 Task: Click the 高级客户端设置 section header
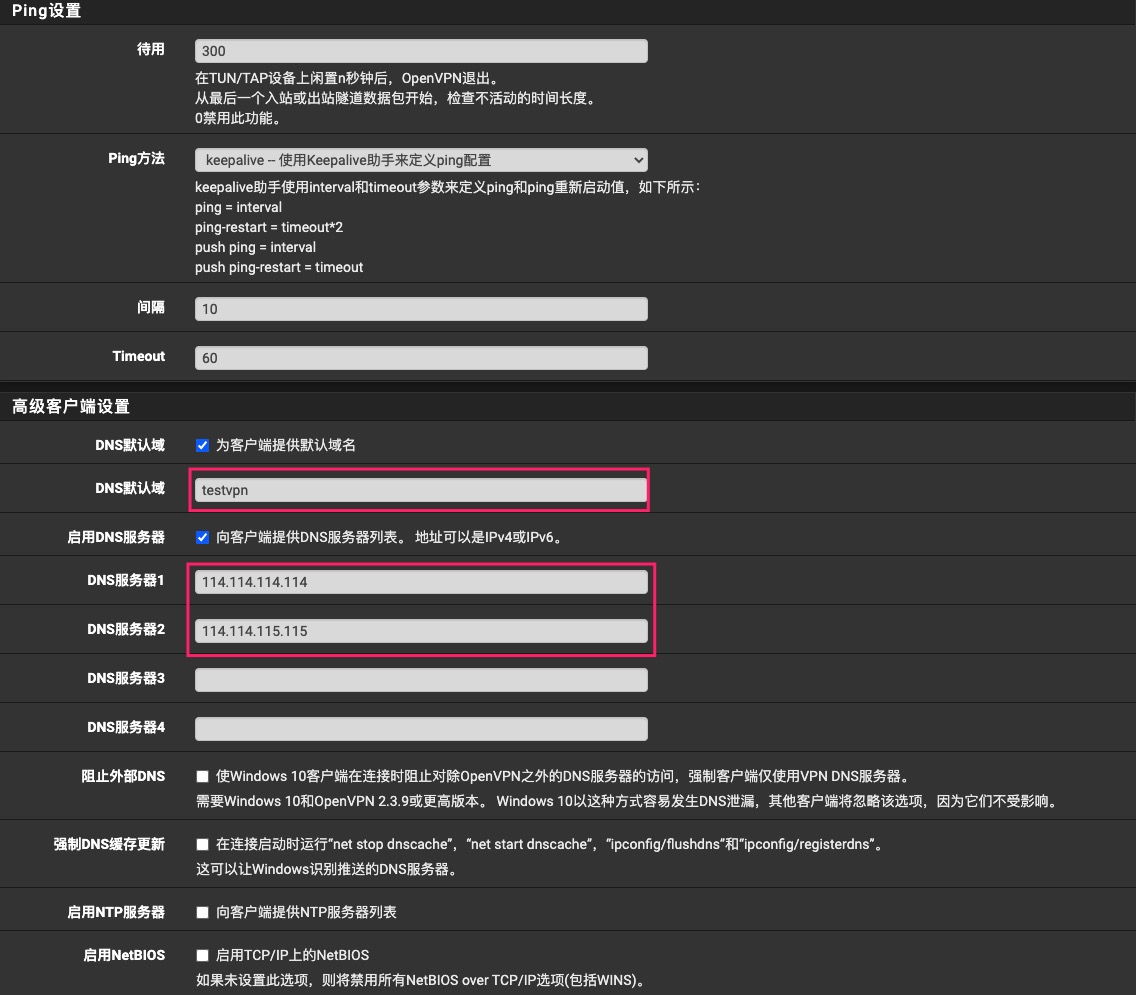click(71, 407)
